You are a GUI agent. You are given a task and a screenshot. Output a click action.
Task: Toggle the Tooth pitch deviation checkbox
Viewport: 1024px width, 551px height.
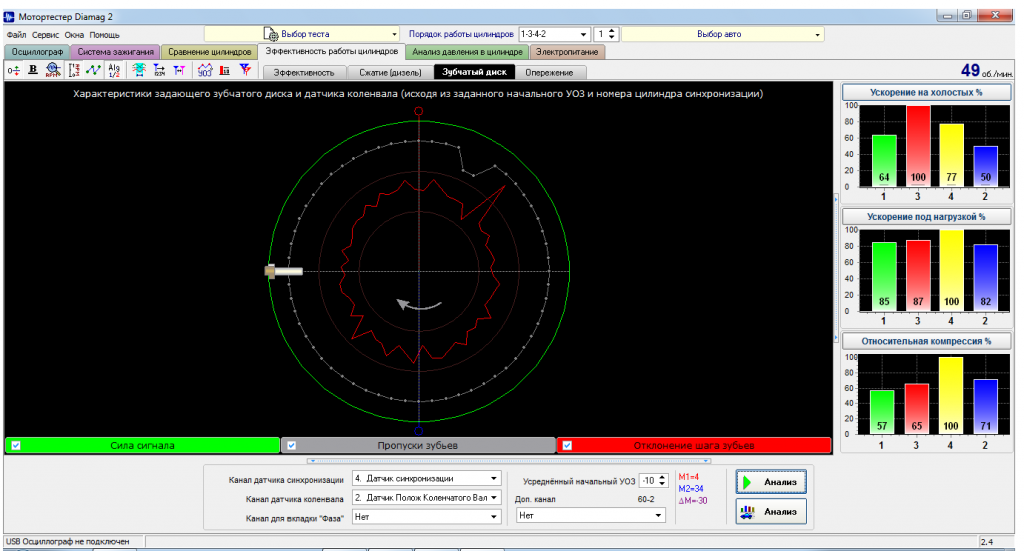568,445
